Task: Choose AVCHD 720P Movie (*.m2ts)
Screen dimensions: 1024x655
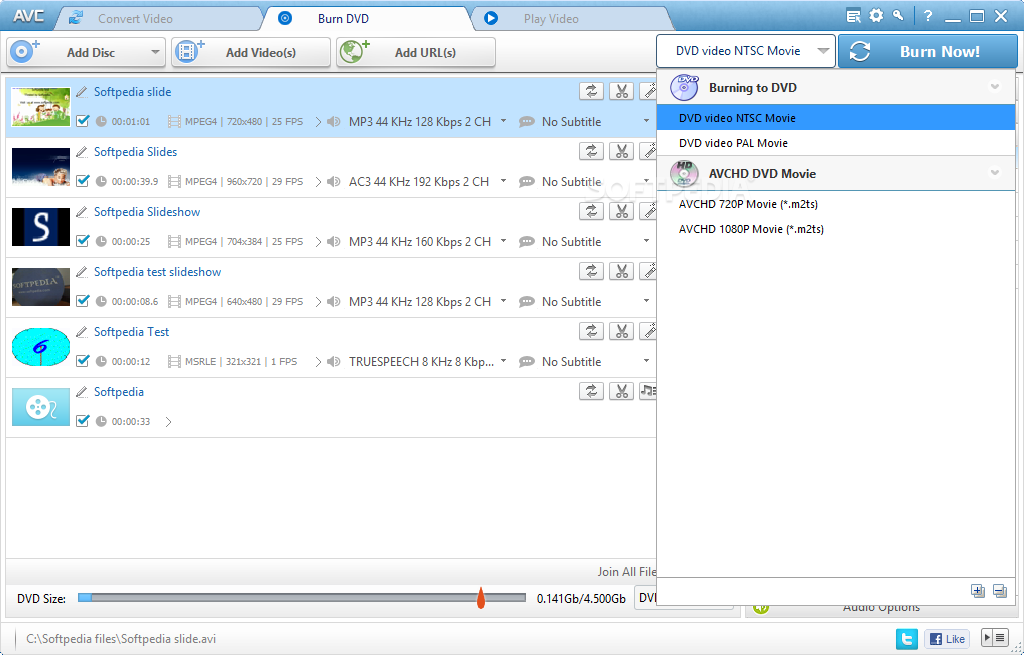Action: click(x=836, y=204)
